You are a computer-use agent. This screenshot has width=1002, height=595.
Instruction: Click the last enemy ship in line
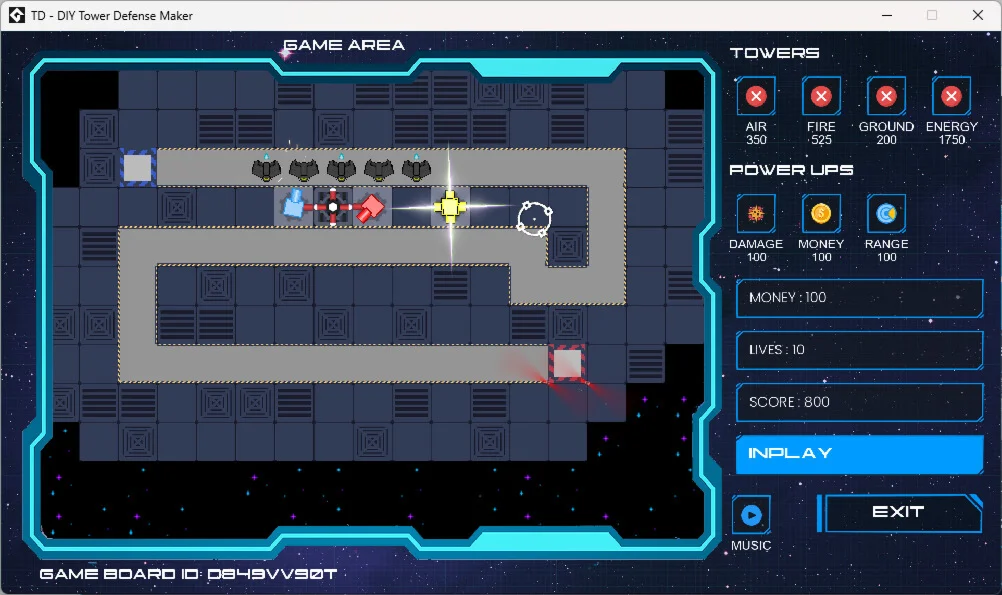pos(266,169)
